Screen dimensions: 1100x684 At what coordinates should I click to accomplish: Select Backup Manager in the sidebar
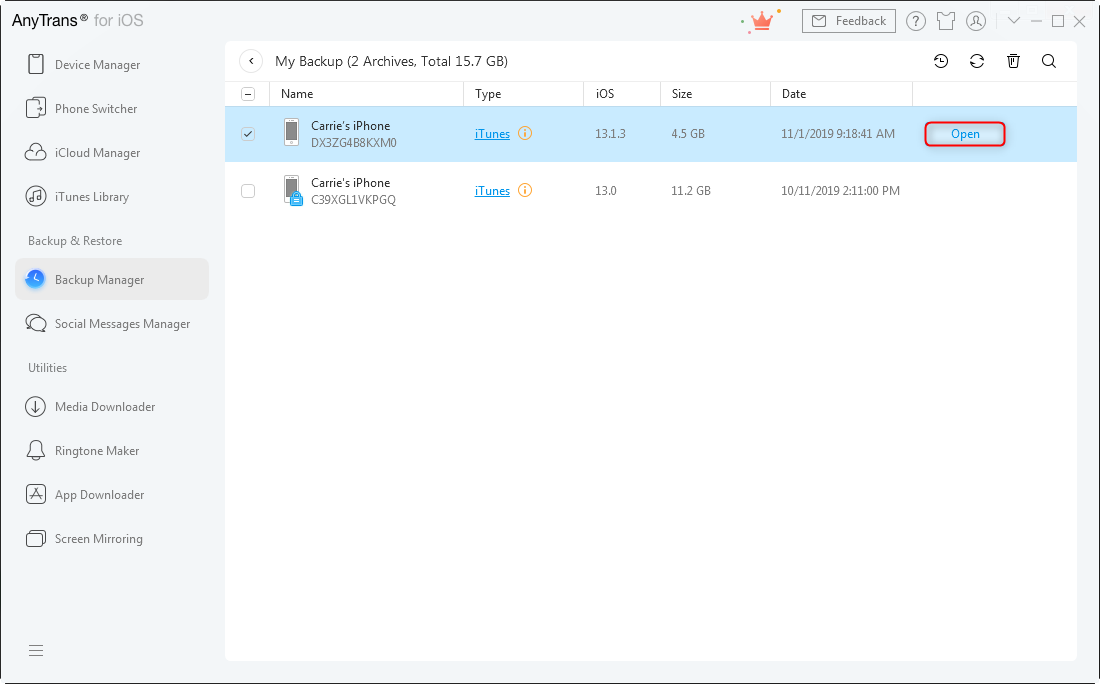112,279
